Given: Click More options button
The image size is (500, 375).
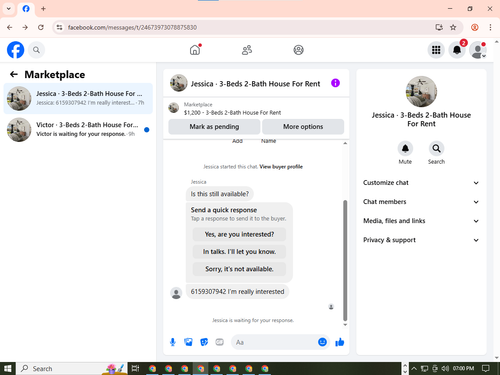Looking at the screenshot, I should click(303, 127).
